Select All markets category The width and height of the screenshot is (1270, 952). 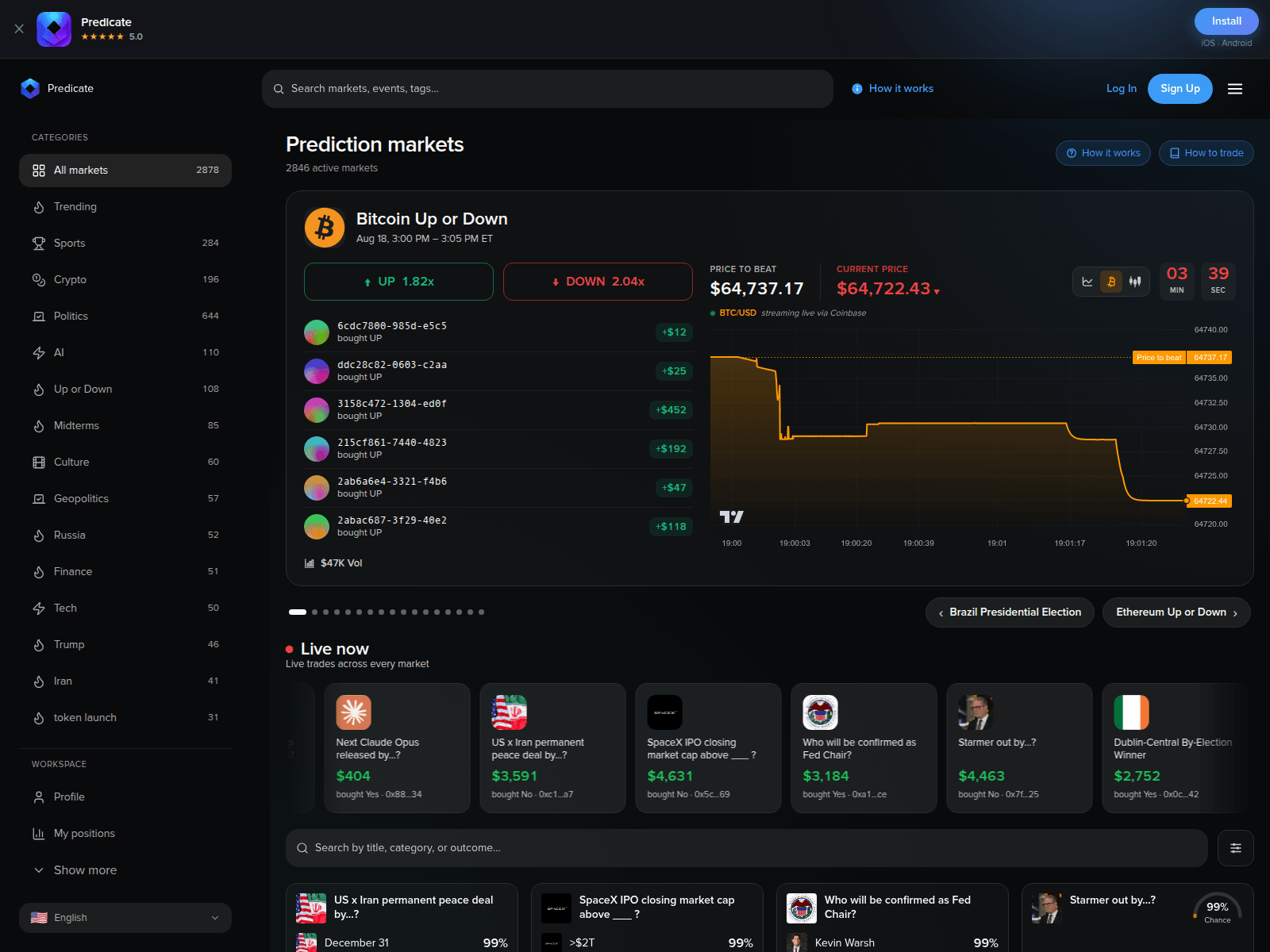(125, 171)
